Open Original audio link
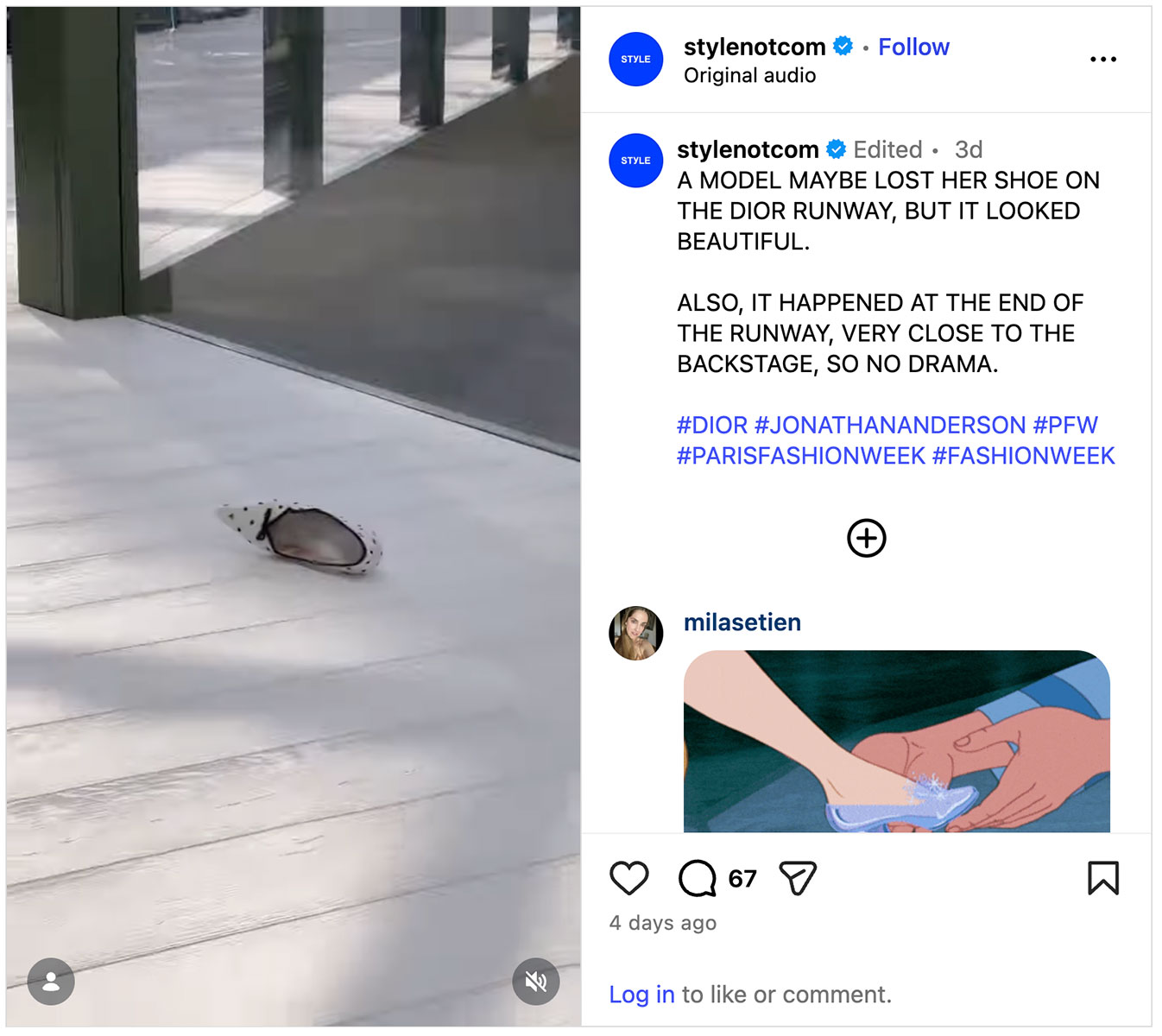 click(x=749, y=76)
